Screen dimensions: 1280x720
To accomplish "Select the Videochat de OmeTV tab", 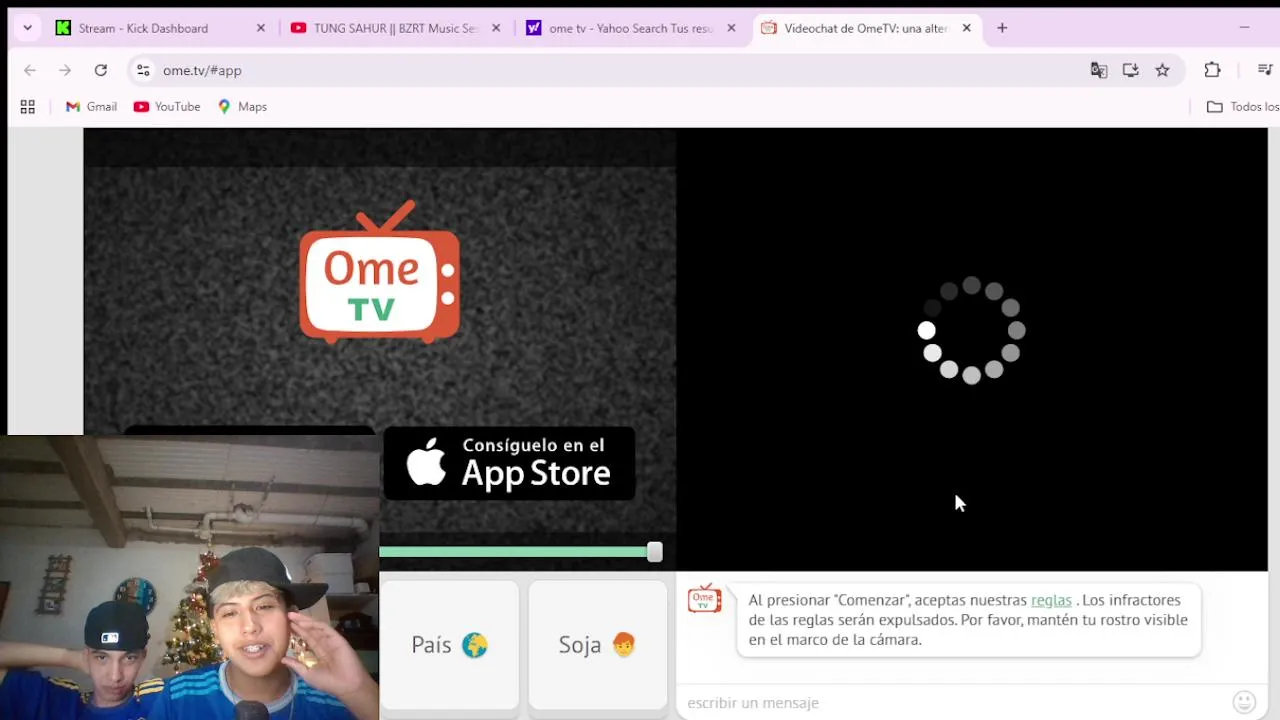I will [865, 28].
